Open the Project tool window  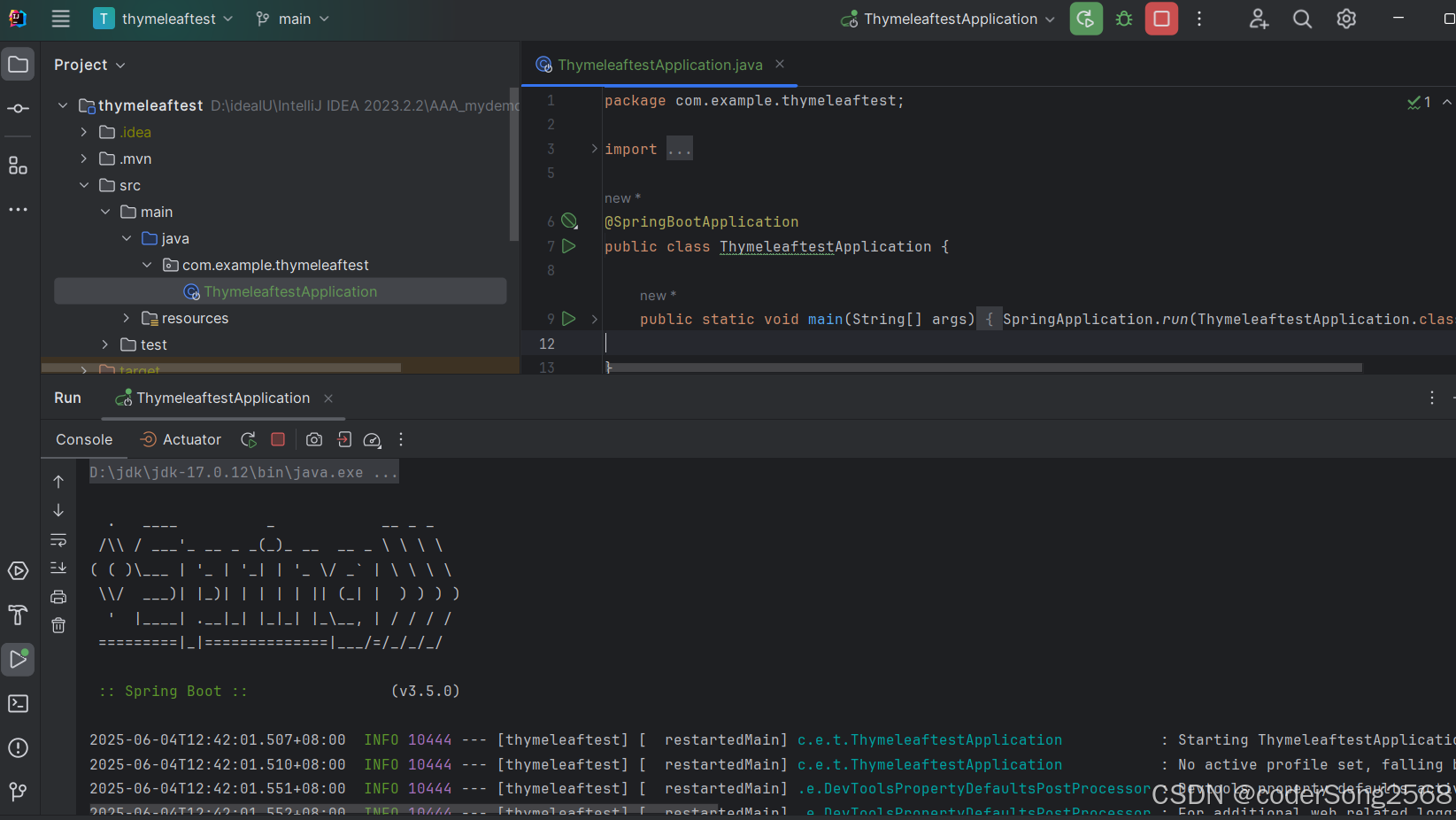tap(18, 64)
